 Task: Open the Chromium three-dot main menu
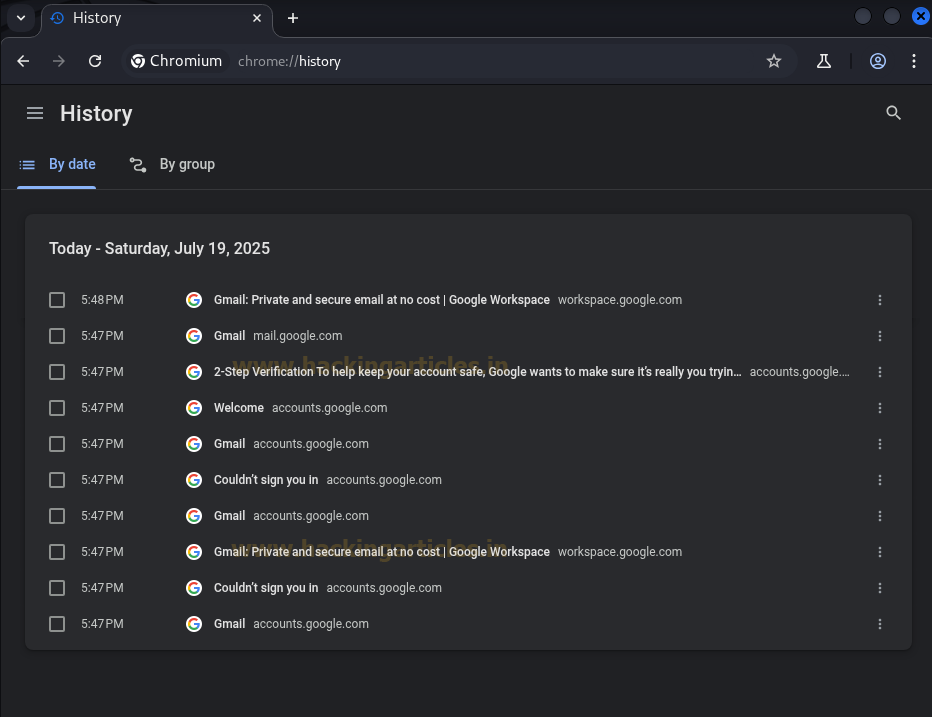coord(914,61)
